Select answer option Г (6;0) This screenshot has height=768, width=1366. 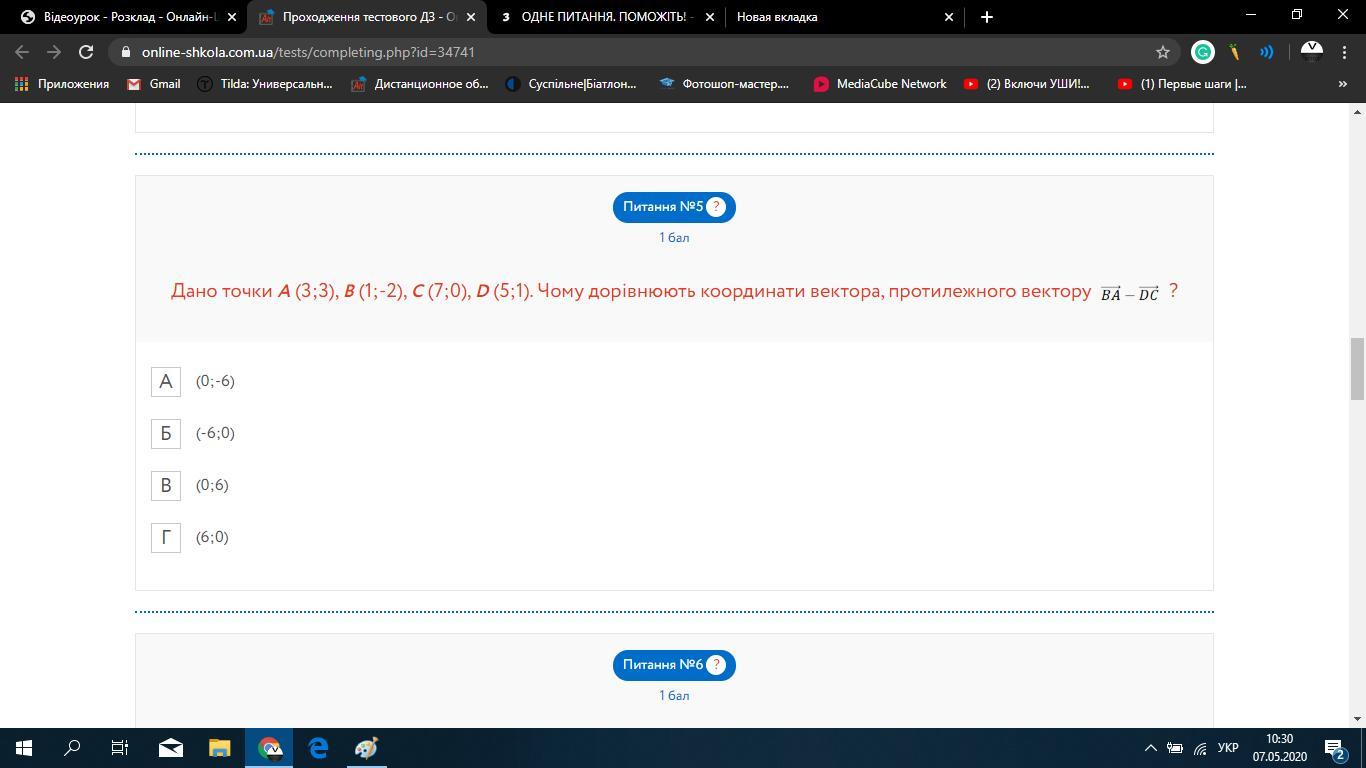point(166,537)
